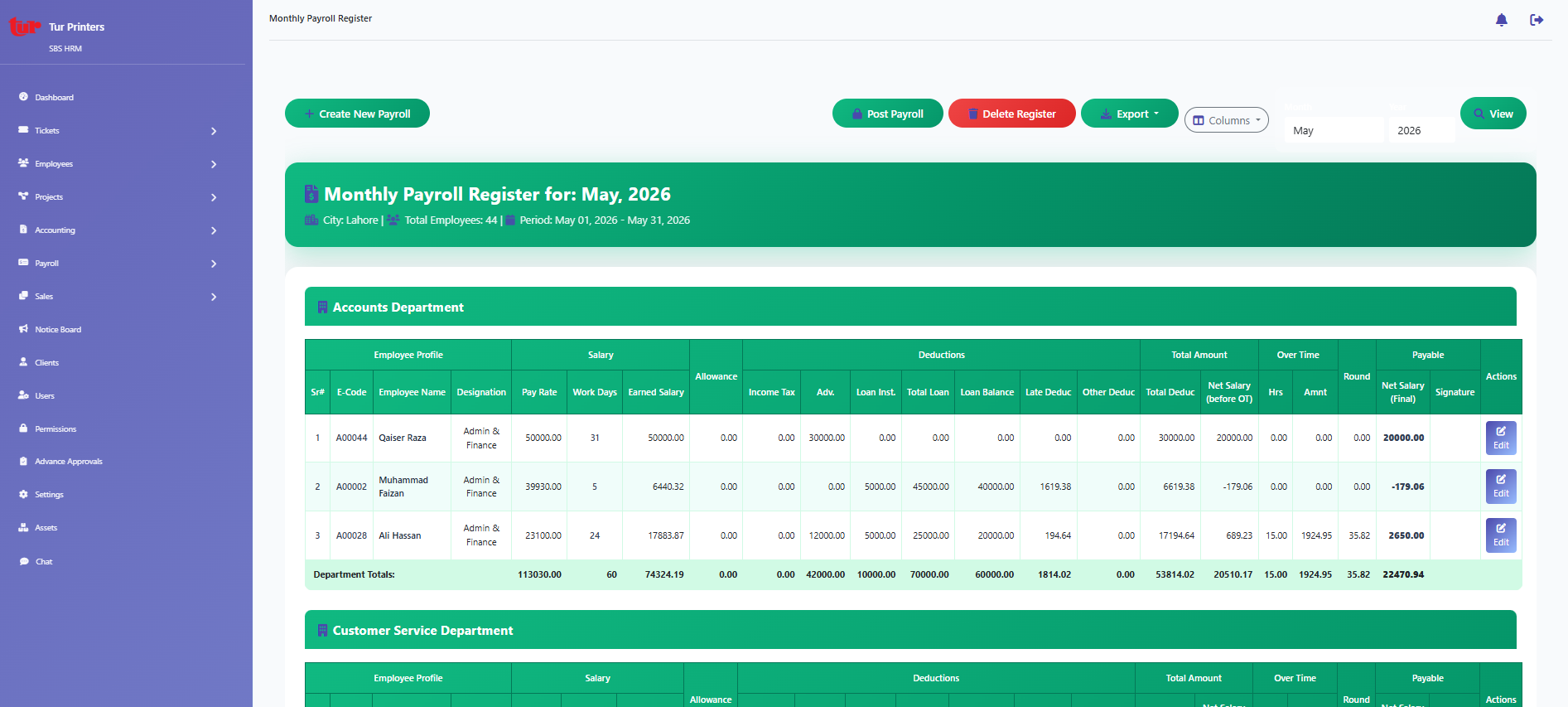Viewport: 1568px width, 707px height.
Task: Click the Loan Balance column header
Action: tap(987, 392)
